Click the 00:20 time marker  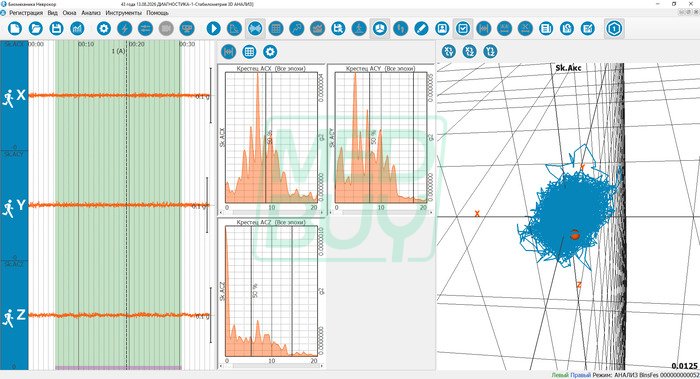click(x=136, y=44)
